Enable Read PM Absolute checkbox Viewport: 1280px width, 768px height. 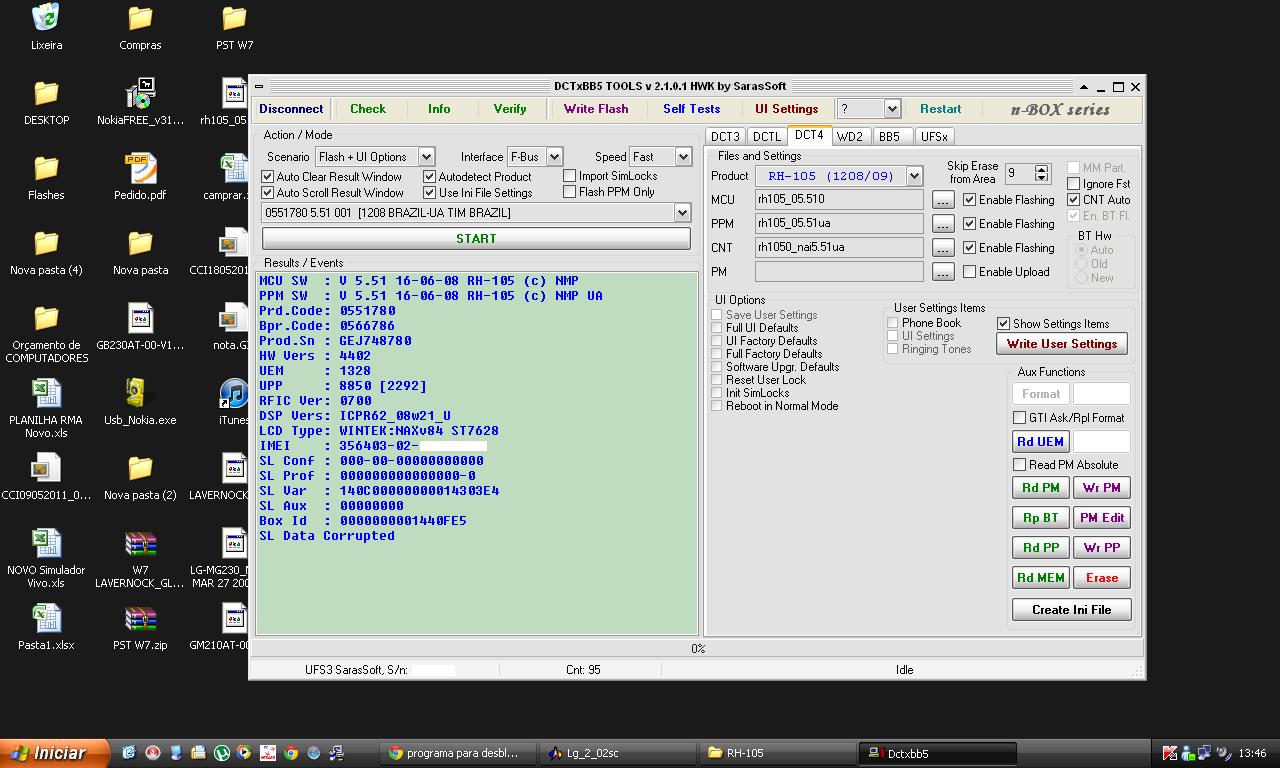click(x=1019, y=464)
